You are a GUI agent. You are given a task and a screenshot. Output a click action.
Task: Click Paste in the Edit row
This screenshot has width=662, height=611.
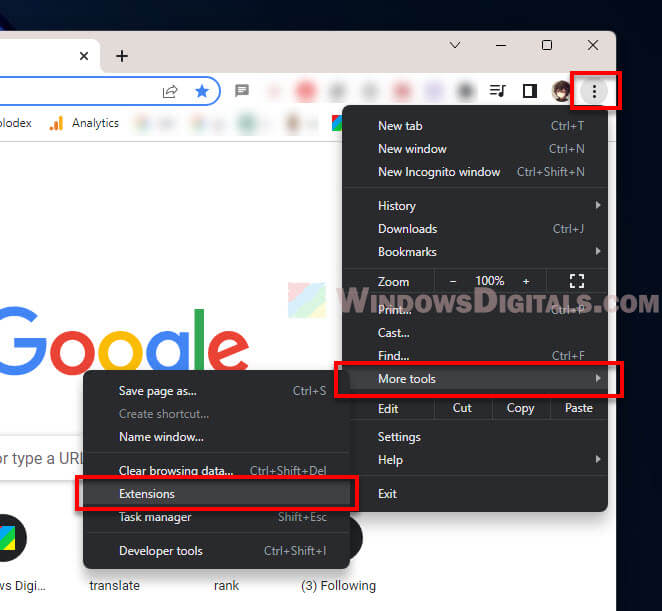[579, 408]
